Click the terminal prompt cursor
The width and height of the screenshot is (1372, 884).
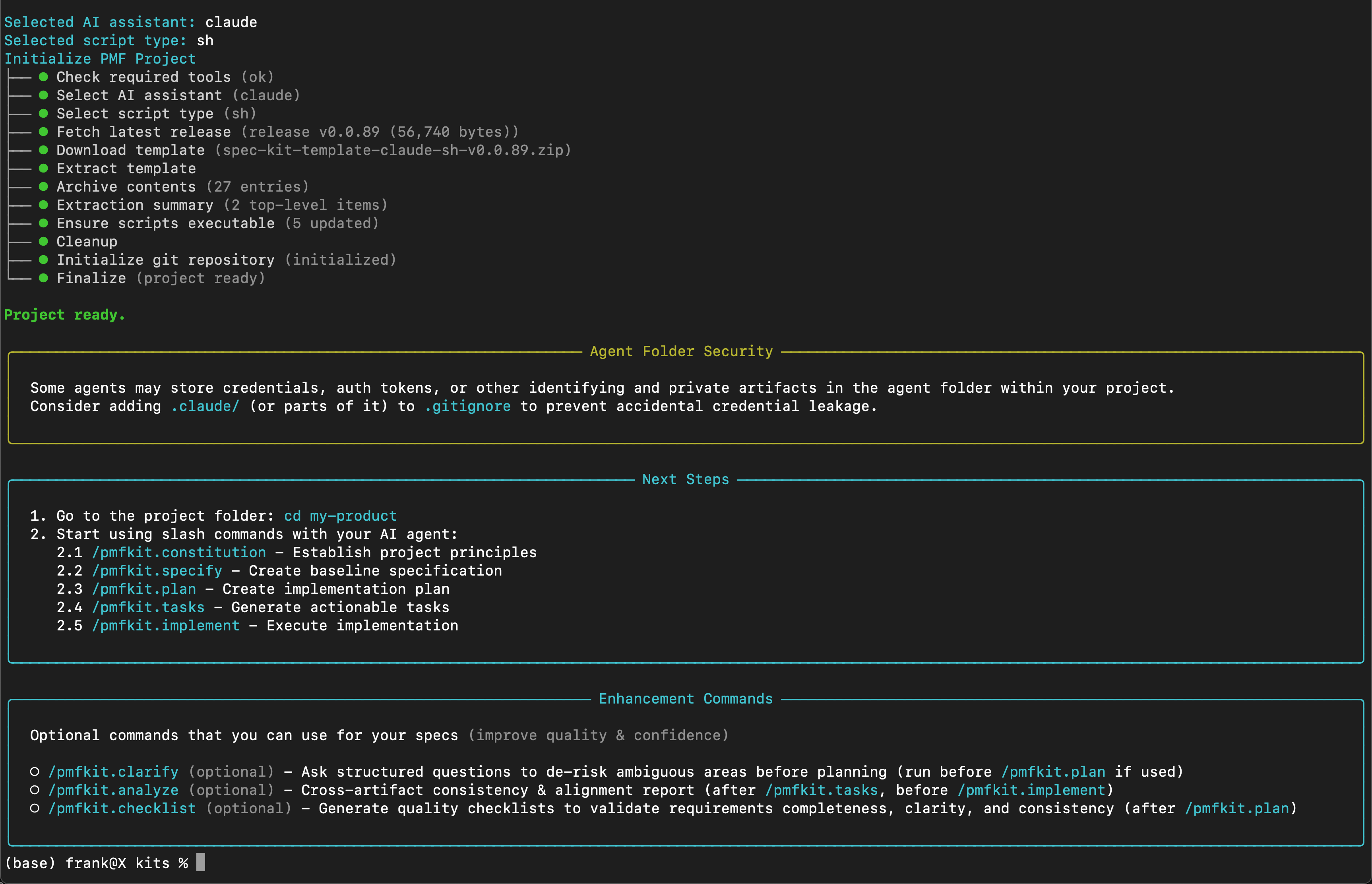pyautogui.click(x=201, y=863)
